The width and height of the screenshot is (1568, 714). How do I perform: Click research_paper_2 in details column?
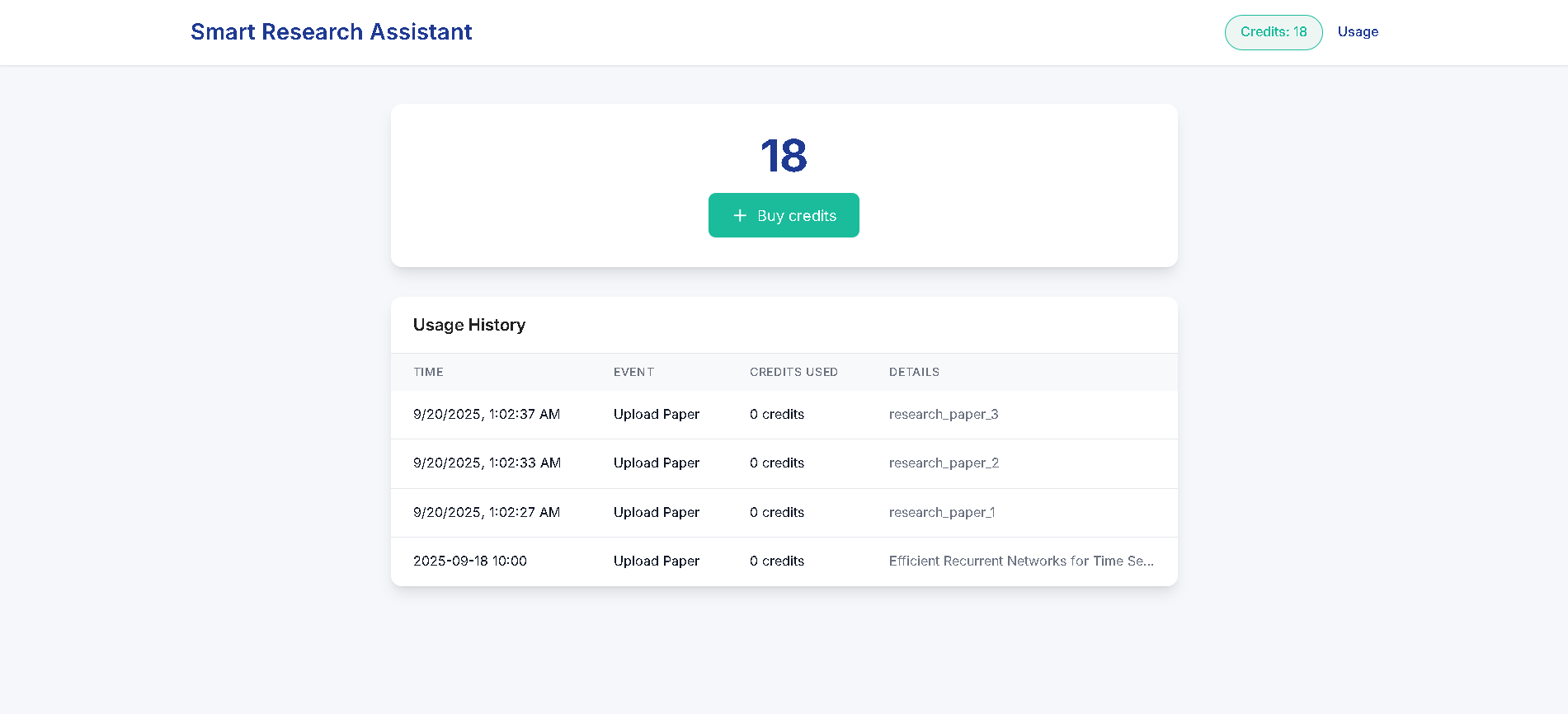click(x=944, y=463)
